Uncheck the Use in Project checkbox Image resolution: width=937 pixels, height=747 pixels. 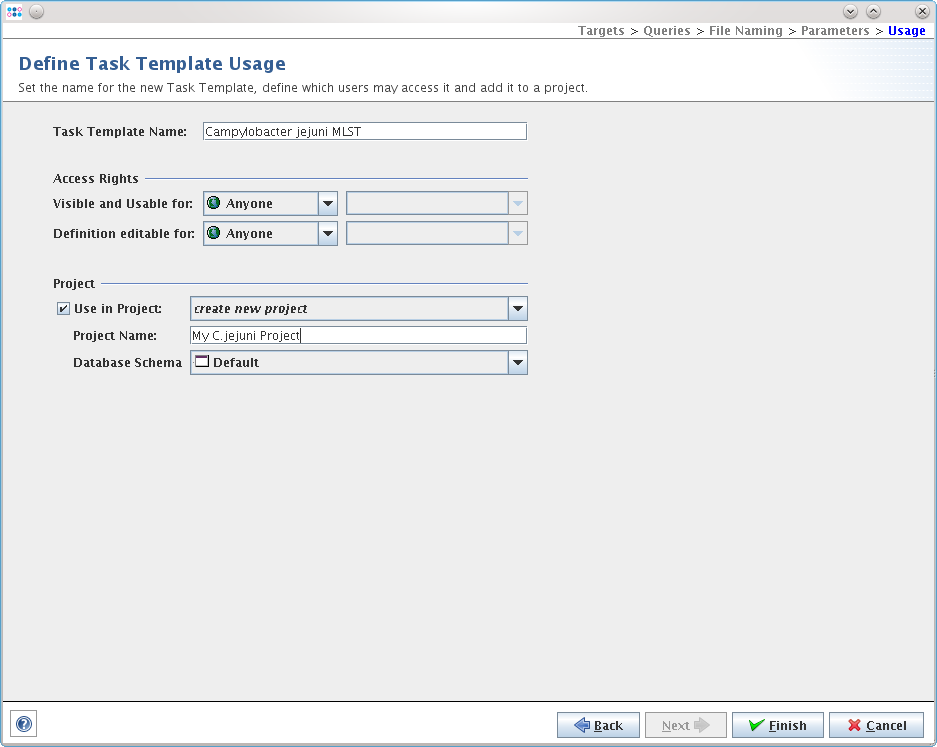[64, 309]
